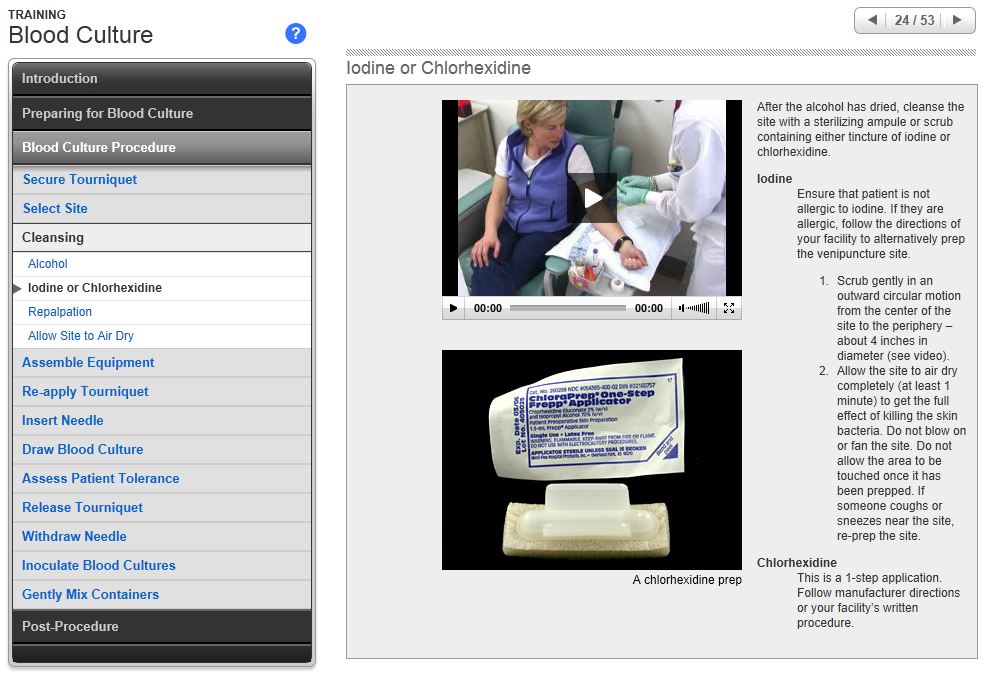Enter fullscreen video mode
The image size is (1008, 673).
(729, 308)
